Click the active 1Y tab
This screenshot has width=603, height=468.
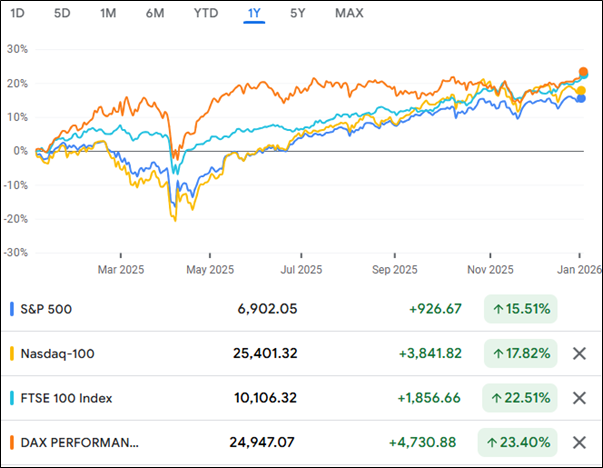click(255, 13)
